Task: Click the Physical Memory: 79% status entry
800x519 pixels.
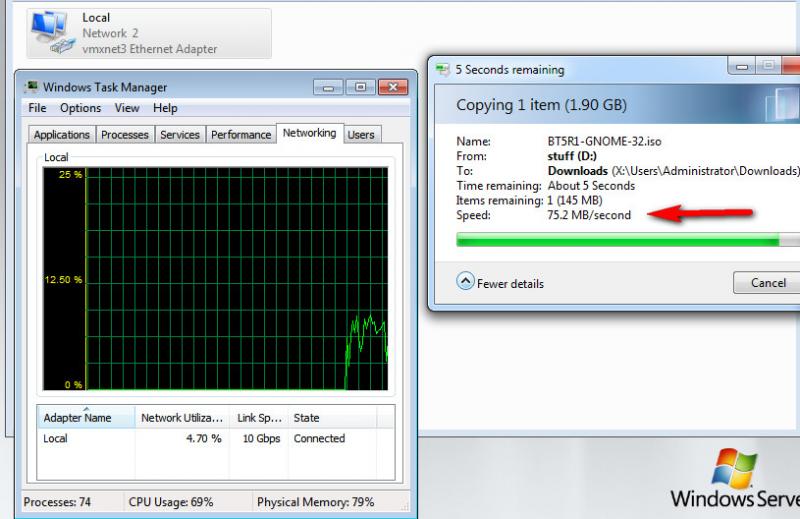Action: [x=315, y=502]
